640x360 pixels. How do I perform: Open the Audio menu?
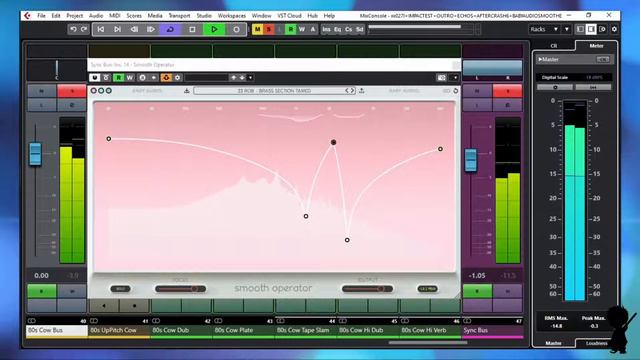96,16
